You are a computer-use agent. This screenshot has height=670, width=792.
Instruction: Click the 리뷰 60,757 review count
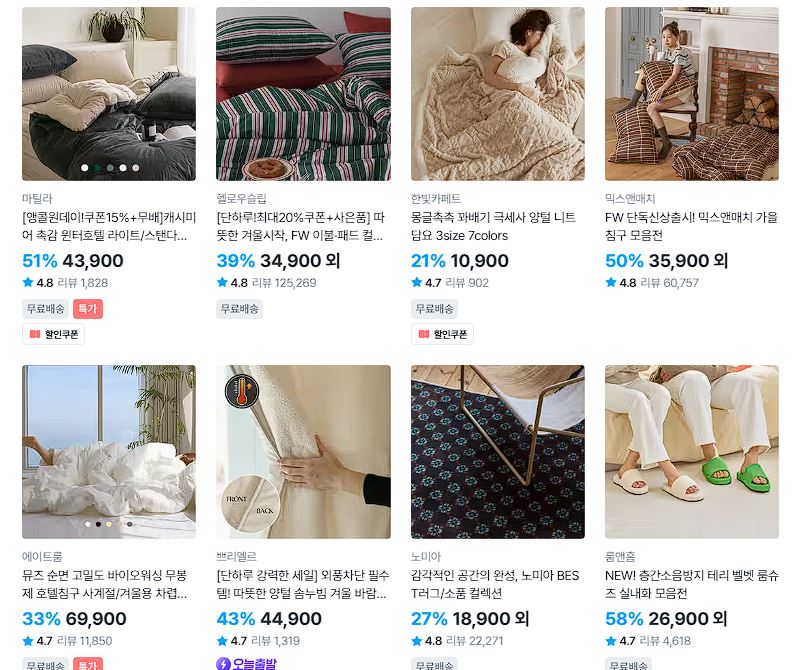click(669, 282)
